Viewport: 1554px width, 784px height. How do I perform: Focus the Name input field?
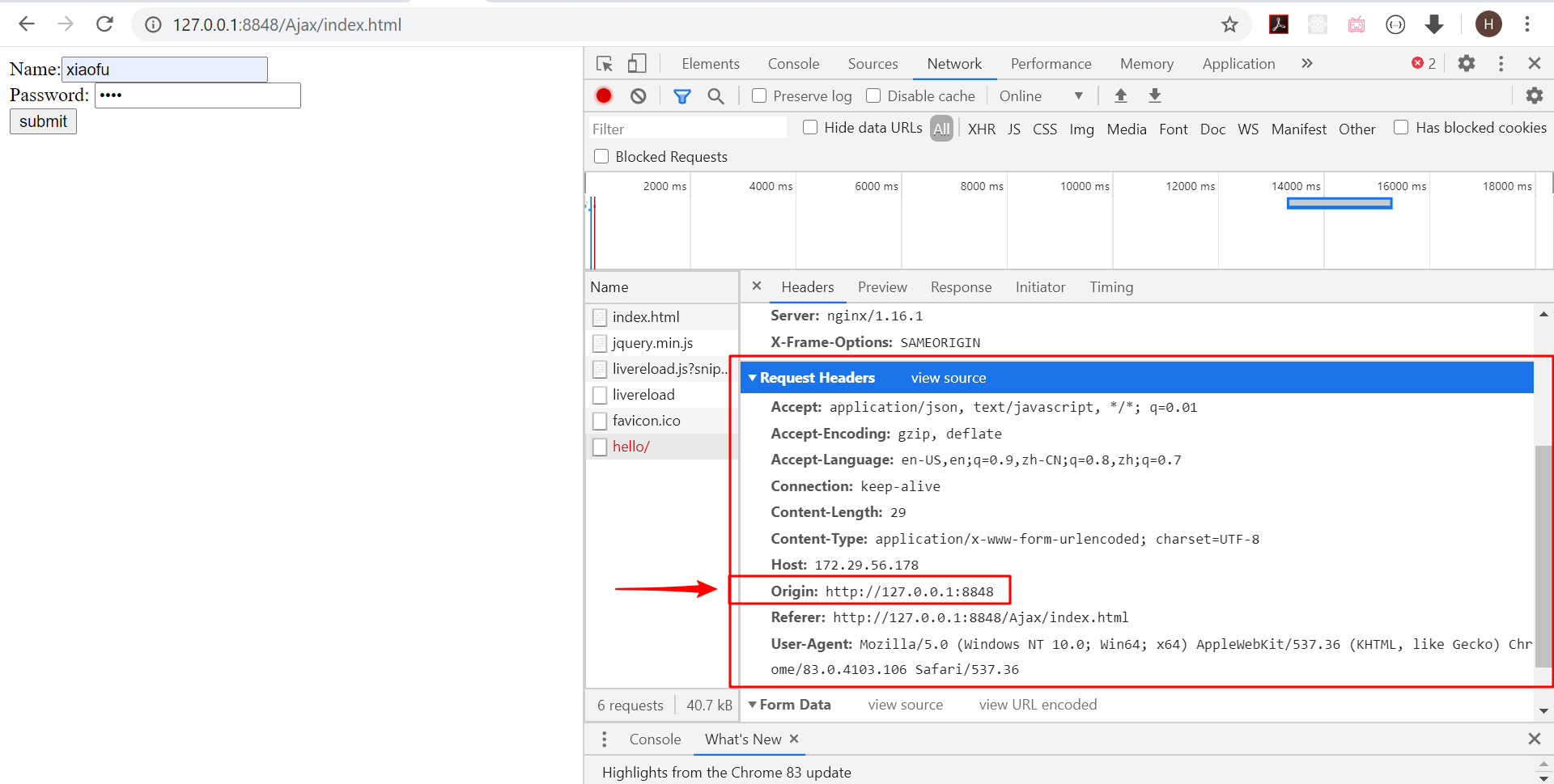[x=164, y=70]
